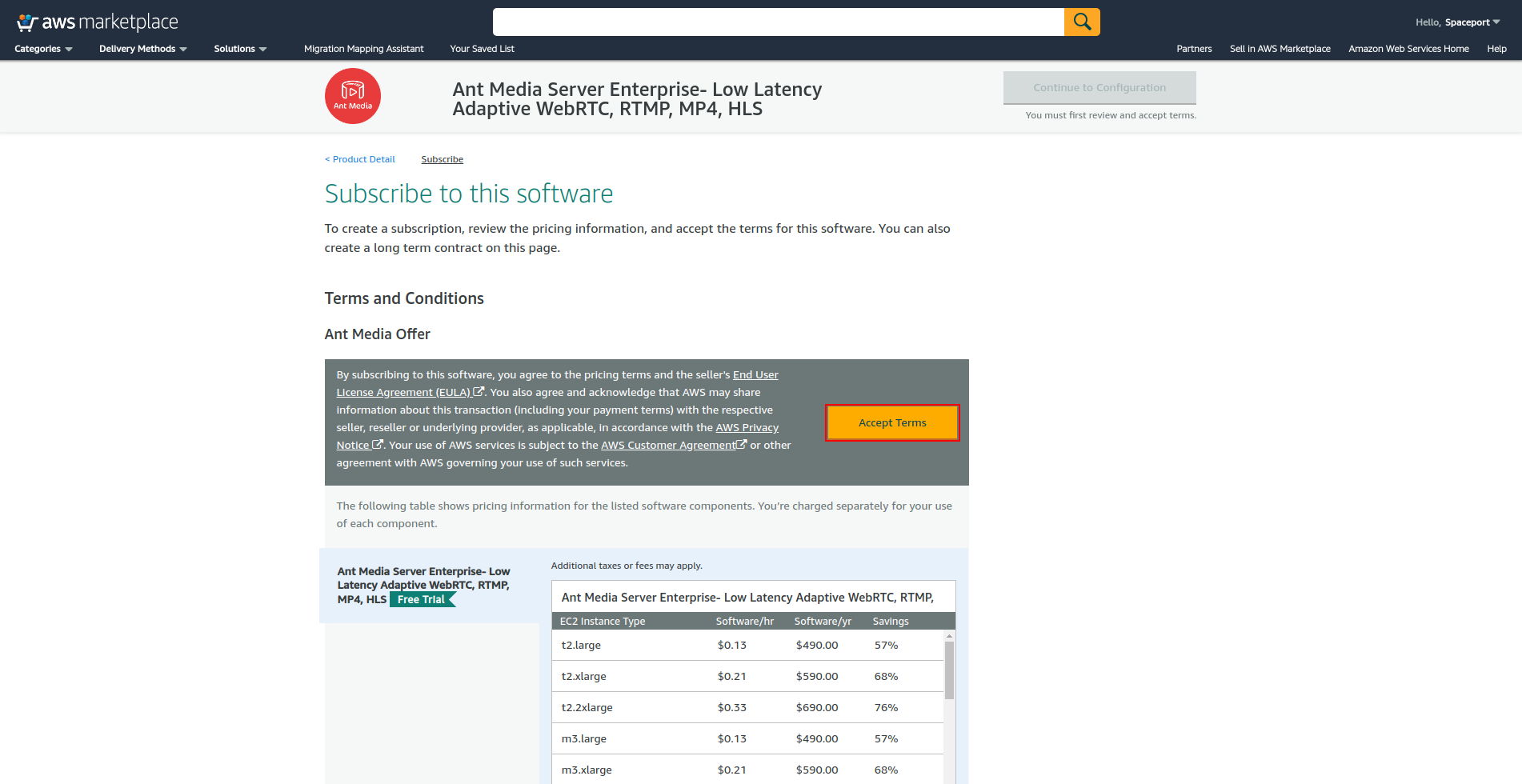The image size is (1522, 784).
Task: Click the orange search magnifier button
Action: pos(1082,22)
